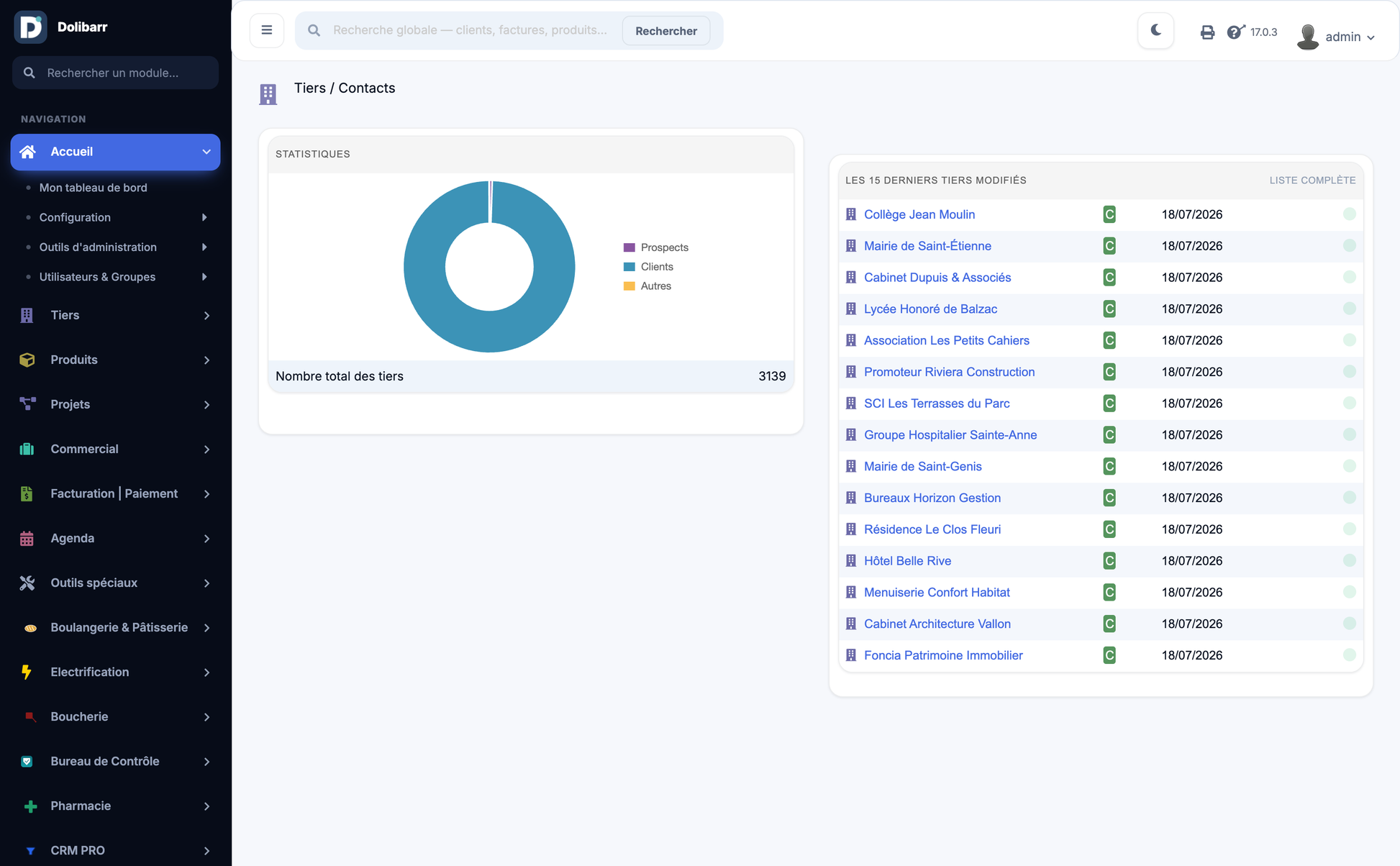
Task: Click status dot for Bureaux Horizon Gestion
Action: tap(1349, 498)
